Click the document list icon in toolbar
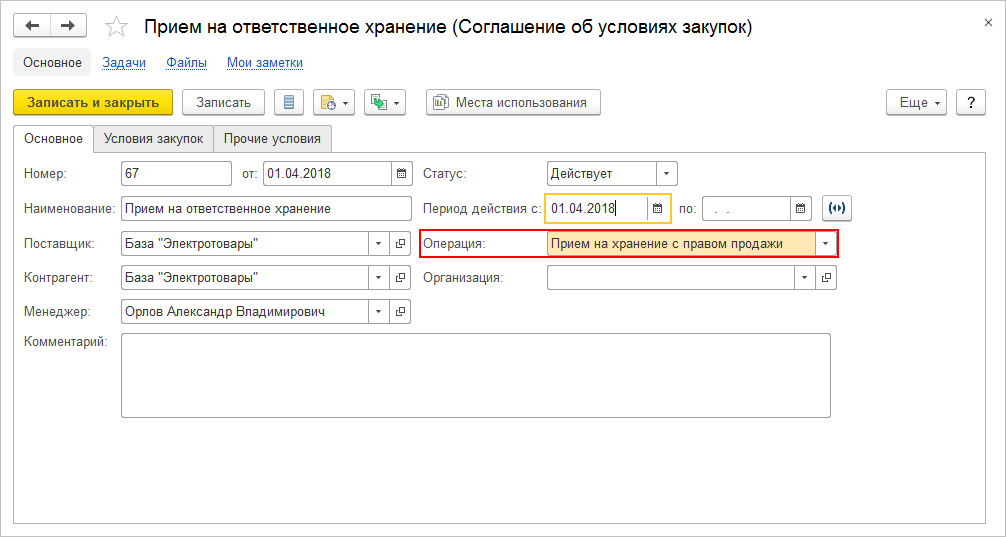 [x=289, y=102]
